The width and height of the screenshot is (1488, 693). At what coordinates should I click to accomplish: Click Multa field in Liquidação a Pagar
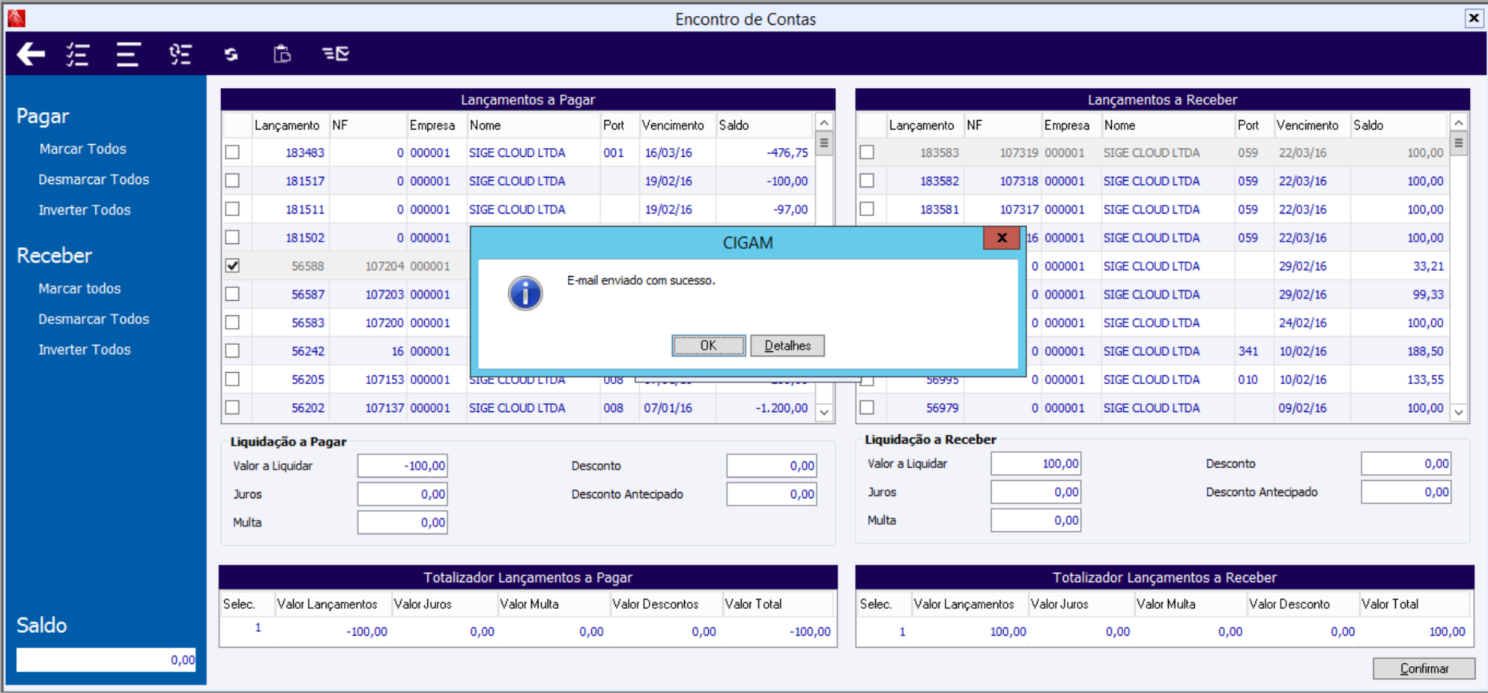click(403, 522)
